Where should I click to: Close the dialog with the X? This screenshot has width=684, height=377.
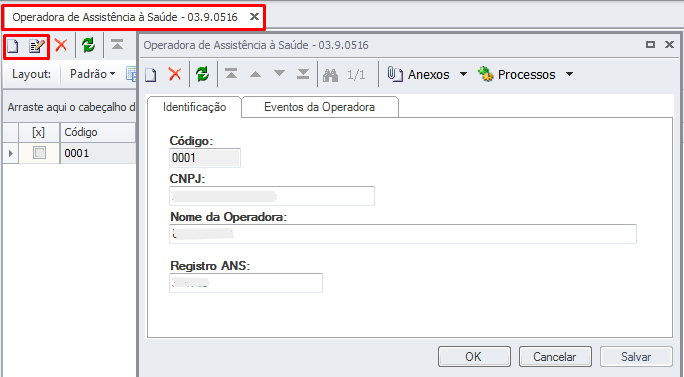click(x=670, y=45)
